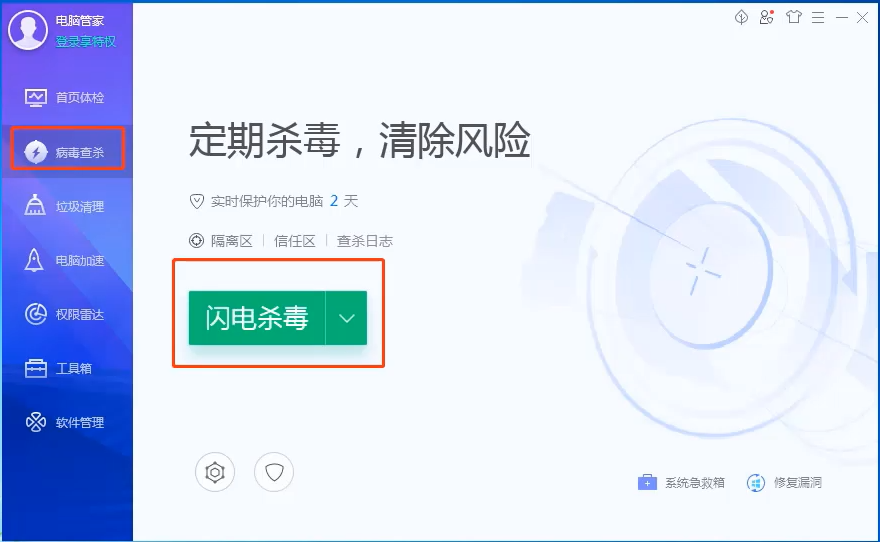Click the hexagon antivirus engine settings icon
880x542 pixels.
[x=215, y=472]
